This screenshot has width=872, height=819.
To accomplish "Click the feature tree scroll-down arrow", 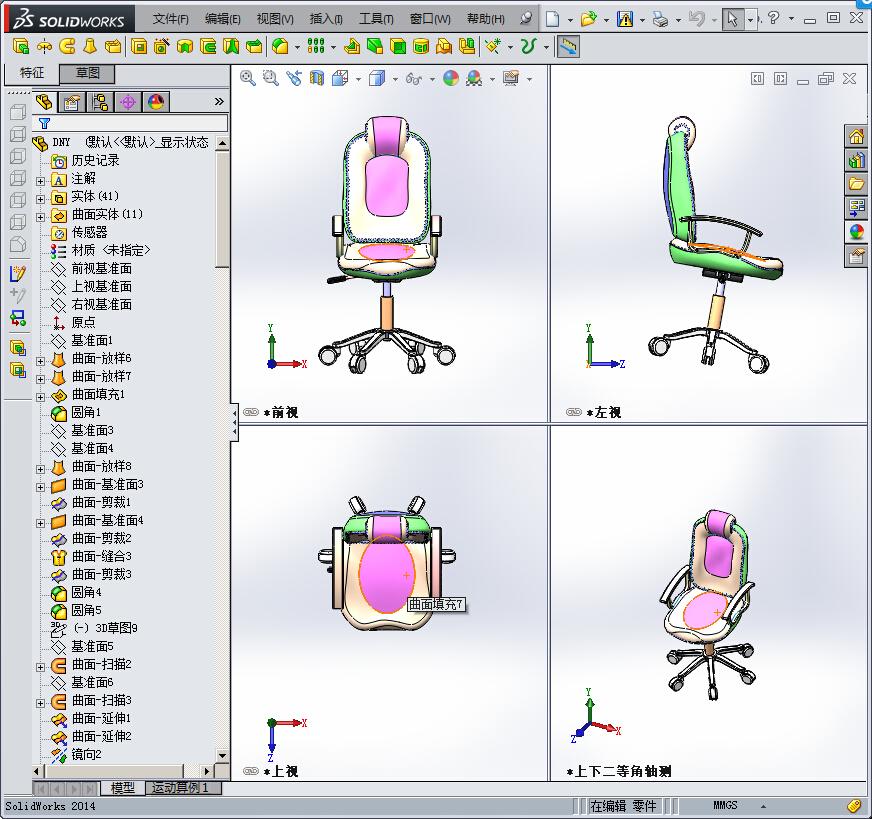I will (x=222, y=755).
